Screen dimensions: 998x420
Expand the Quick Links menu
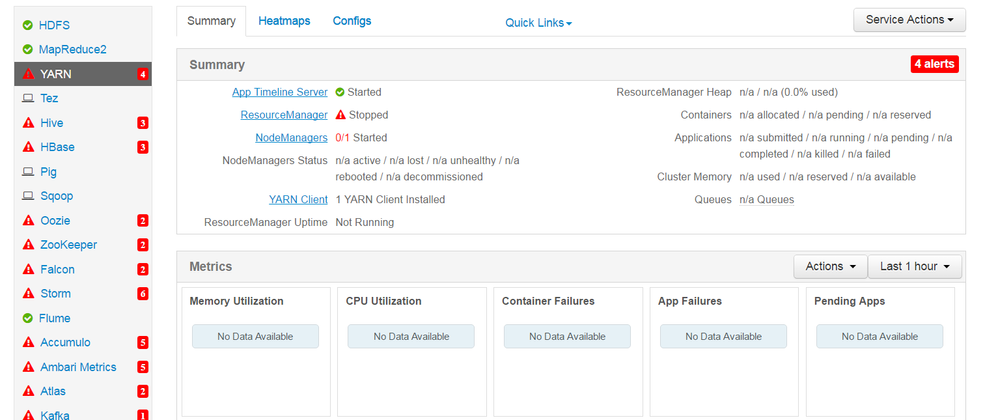coord(538,22)
